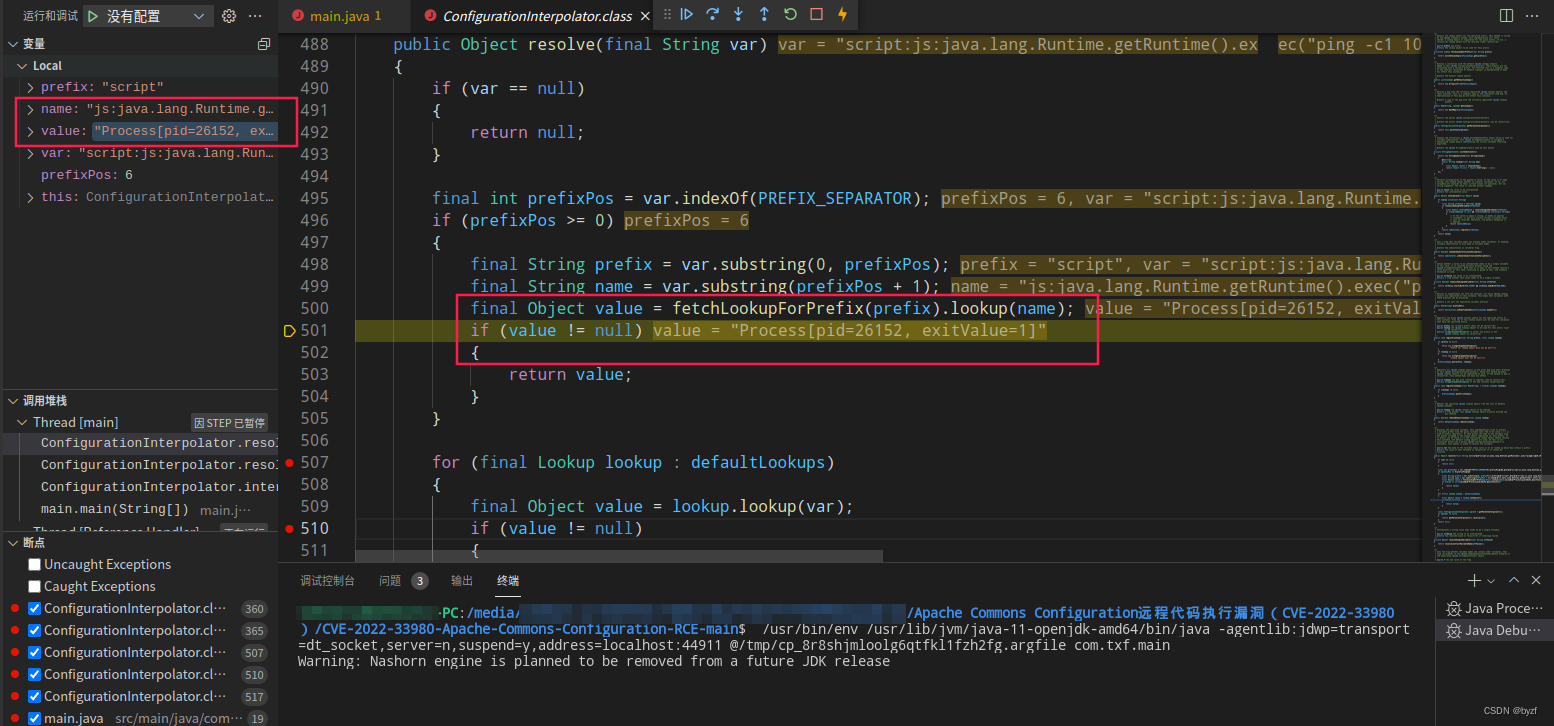Open the 调试控制台 (Debug Console) tab

[x=327, y=580]
